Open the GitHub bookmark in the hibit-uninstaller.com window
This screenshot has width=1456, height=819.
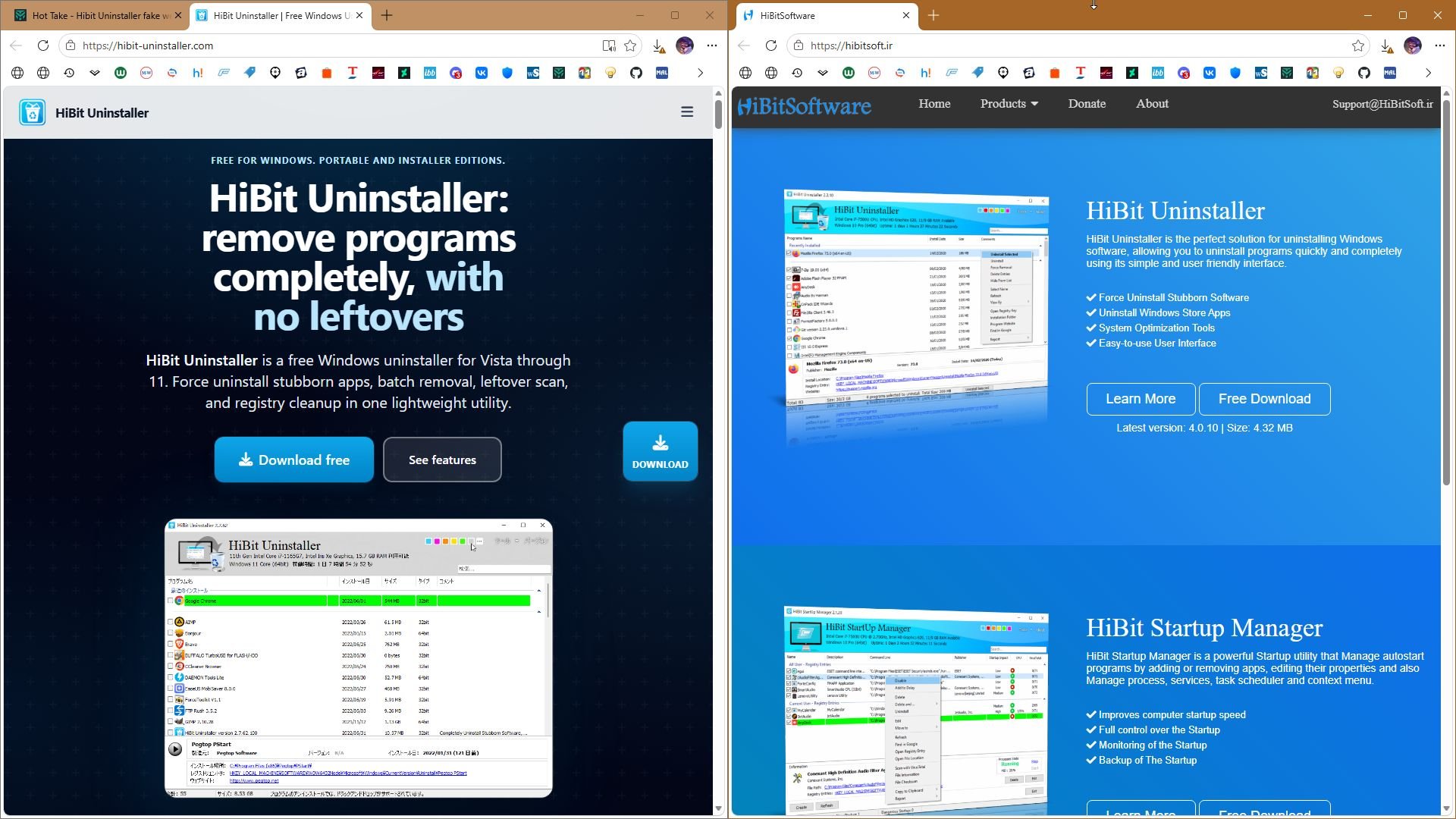click(636, 73)
